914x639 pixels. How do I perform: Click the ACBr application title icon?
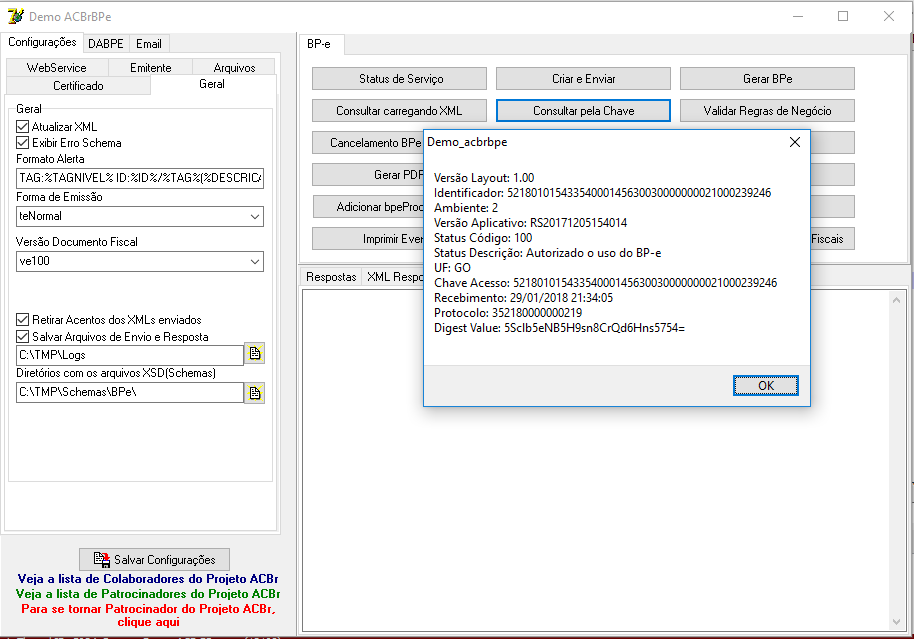pyautogui.click(x=16, y=16)
